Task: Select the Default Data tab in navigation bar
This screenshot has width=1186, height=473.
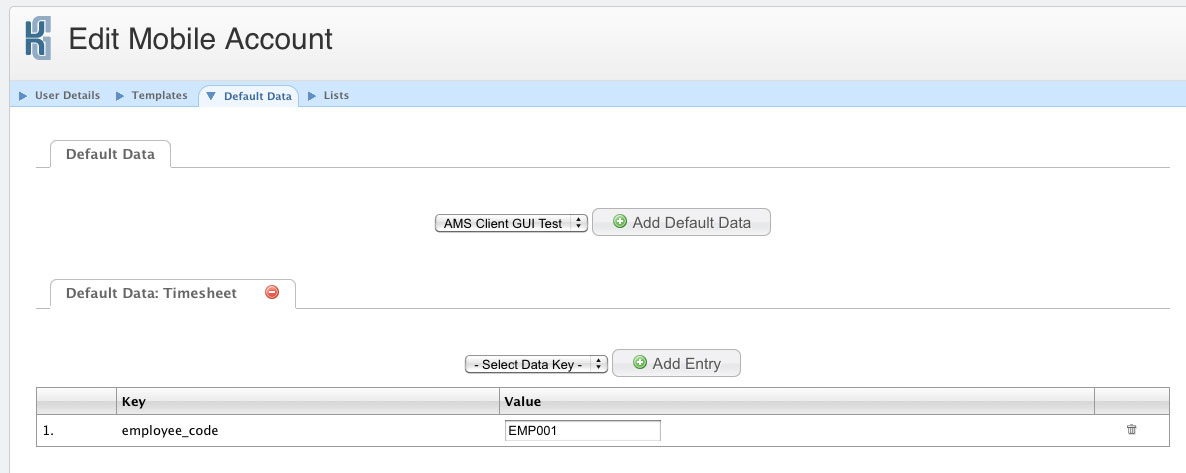Action: pyautogui.click(x=257, y=97)
